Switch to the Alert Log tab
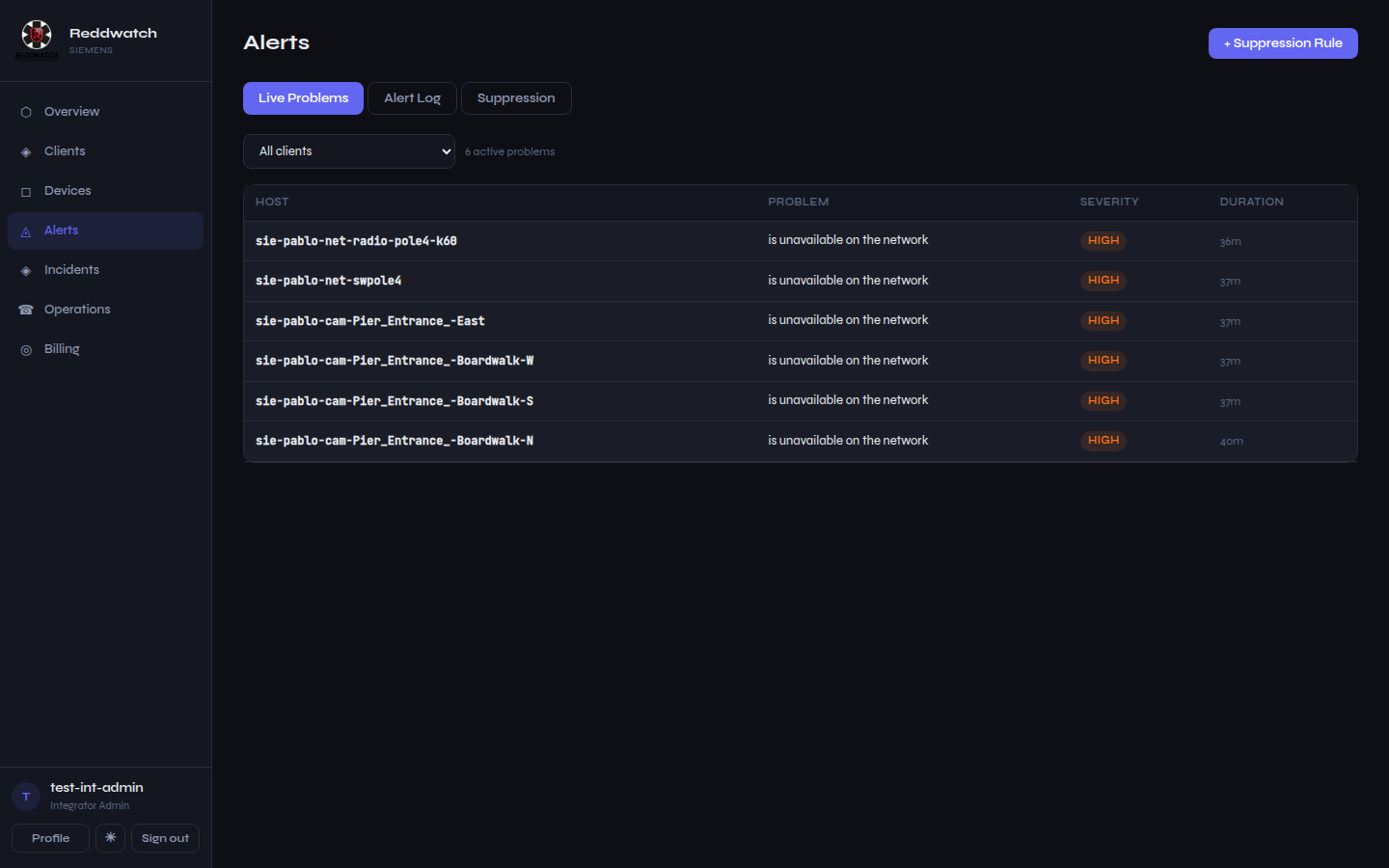The width and height of the screenshot is (1389, 868). 412,98
